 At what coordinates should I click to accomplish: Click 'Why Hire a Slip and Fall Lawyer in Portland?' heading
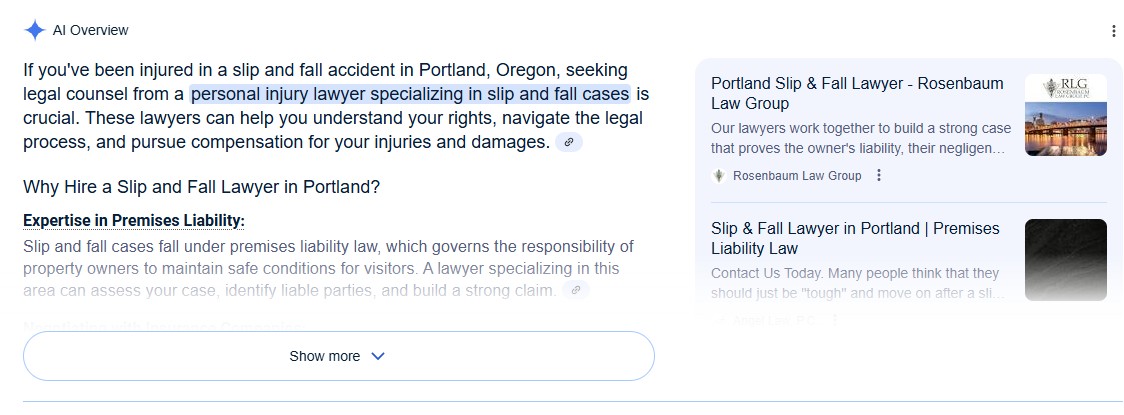click(201, 188)
